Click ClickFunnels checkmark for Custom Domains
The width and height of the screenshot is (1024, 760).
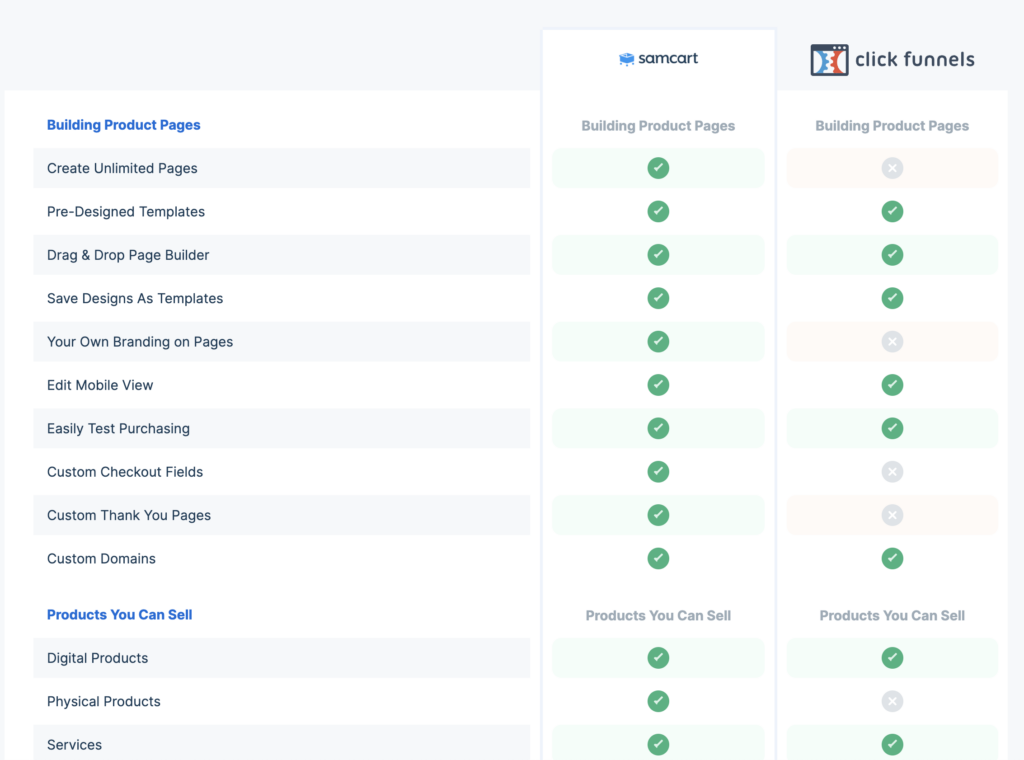tap(892, 558)
